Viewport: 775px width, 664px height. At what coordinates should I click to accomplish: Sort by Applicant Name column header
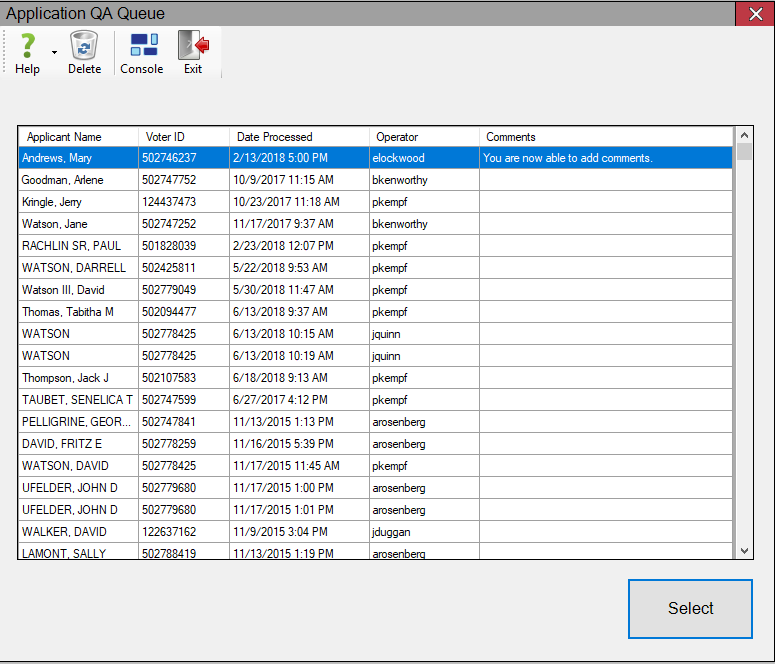pyautogui.click(x=78, y=137)
